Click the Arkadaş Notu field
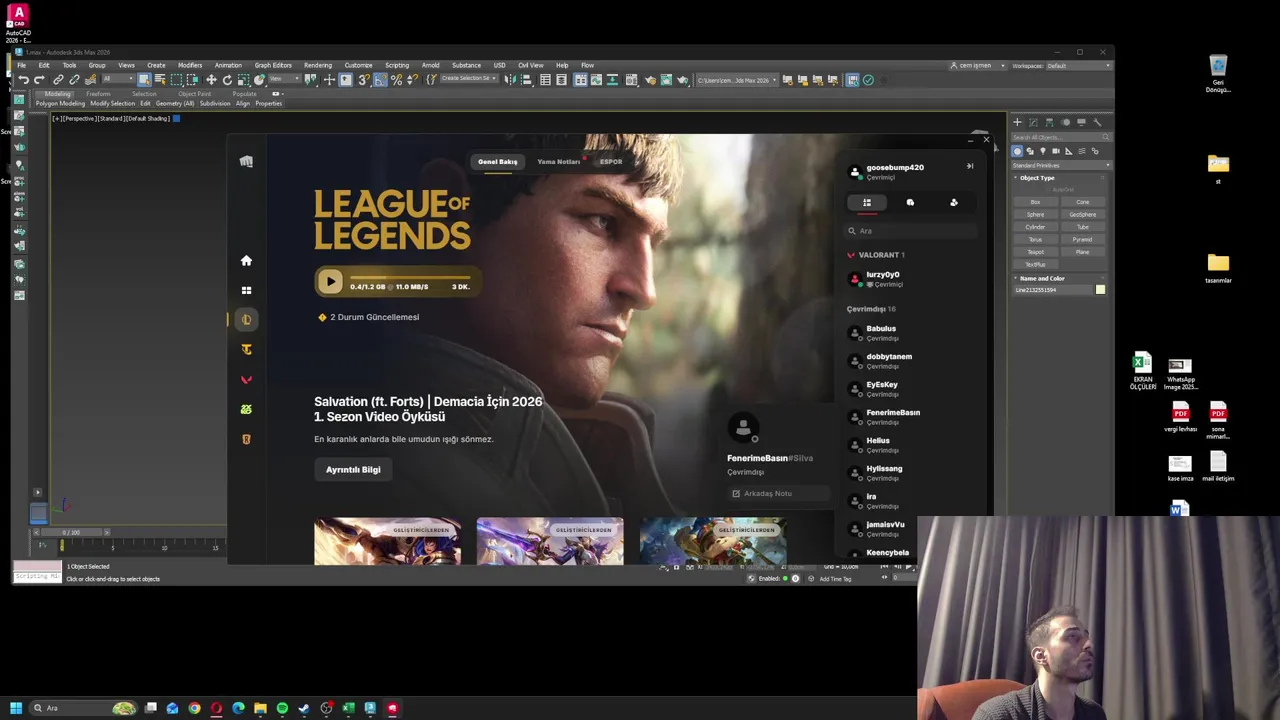 pyautogui.click(x=780, y=493)
